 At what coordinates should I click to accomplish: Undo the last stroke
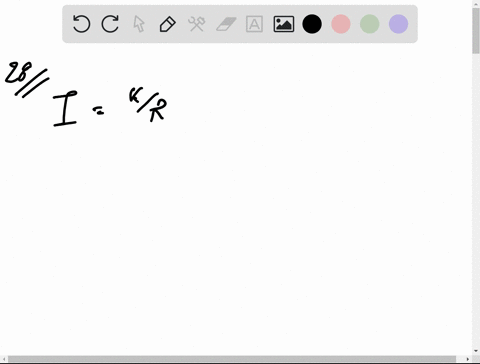point(81,24)
